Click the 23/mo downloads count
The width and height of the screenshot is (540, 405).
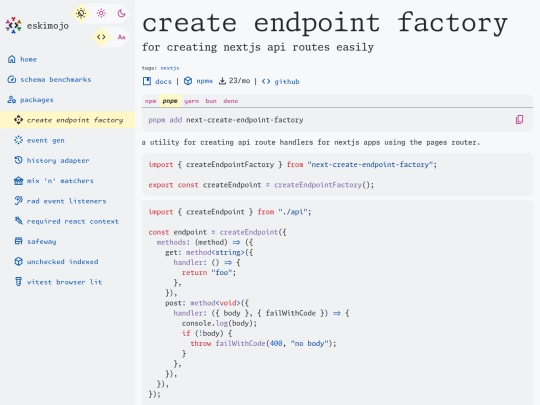click(239, 81)
